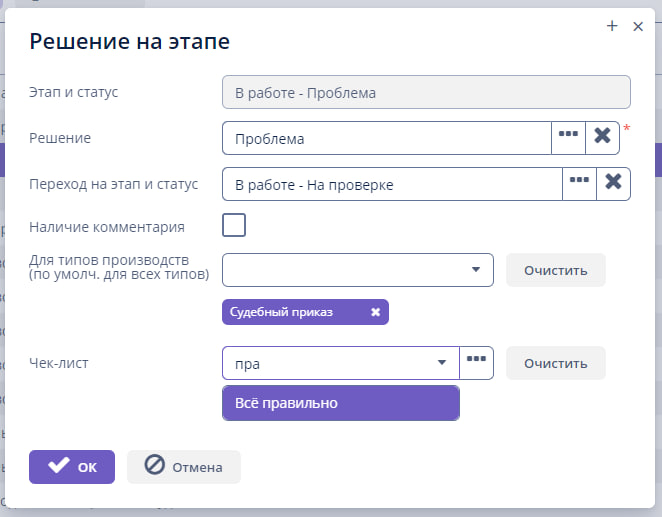The width and height of the screenshot is (662, 517).
Task: Expand the Чек-лист dropdown arrow
Action: 441,363
